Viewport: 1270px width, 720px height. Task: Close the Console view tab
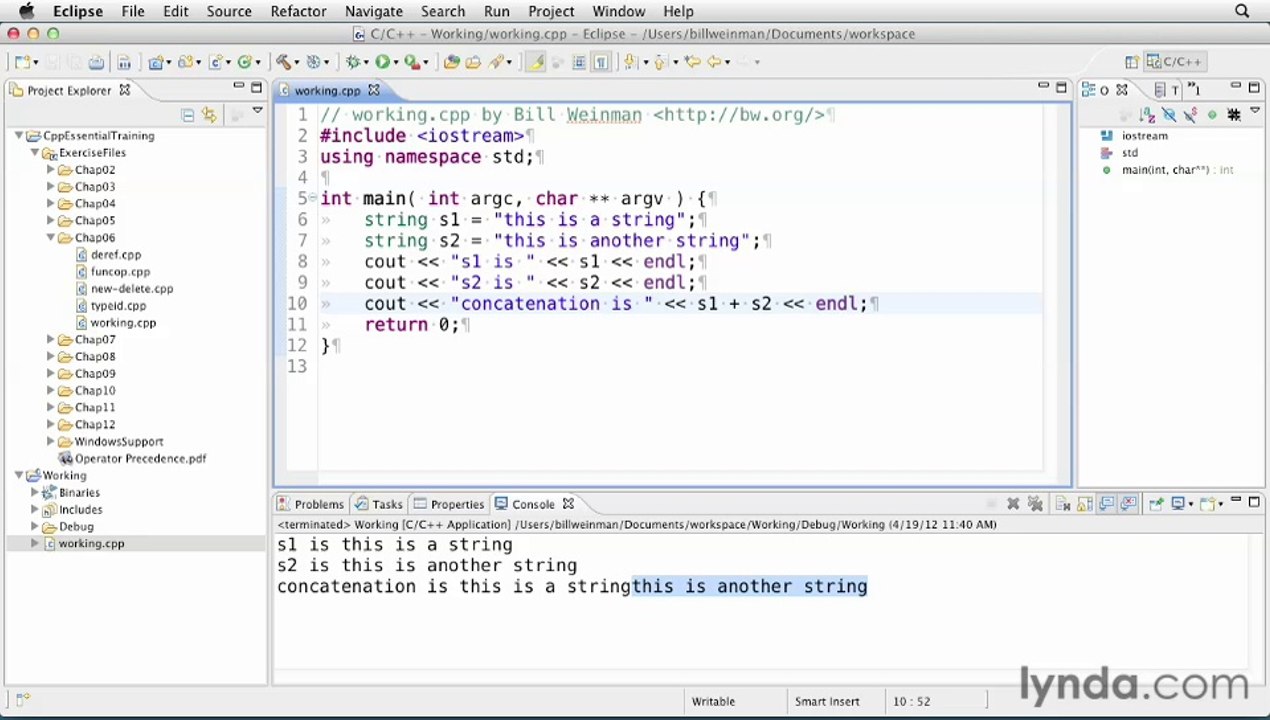(568, 504)
